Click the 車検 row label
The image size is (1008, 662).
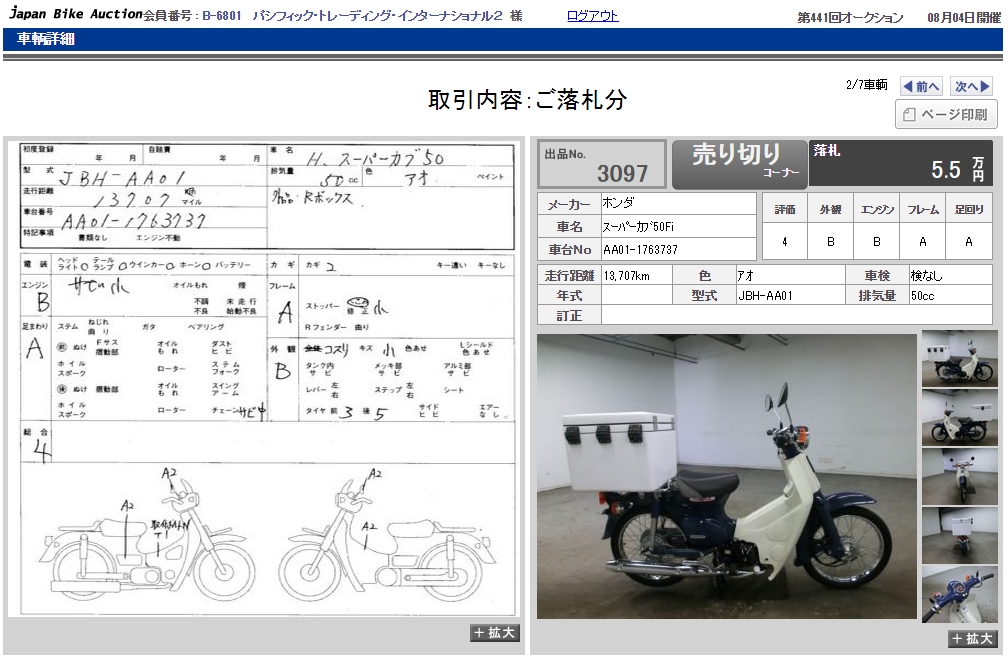pyautogui.click(x=877, y=276)
